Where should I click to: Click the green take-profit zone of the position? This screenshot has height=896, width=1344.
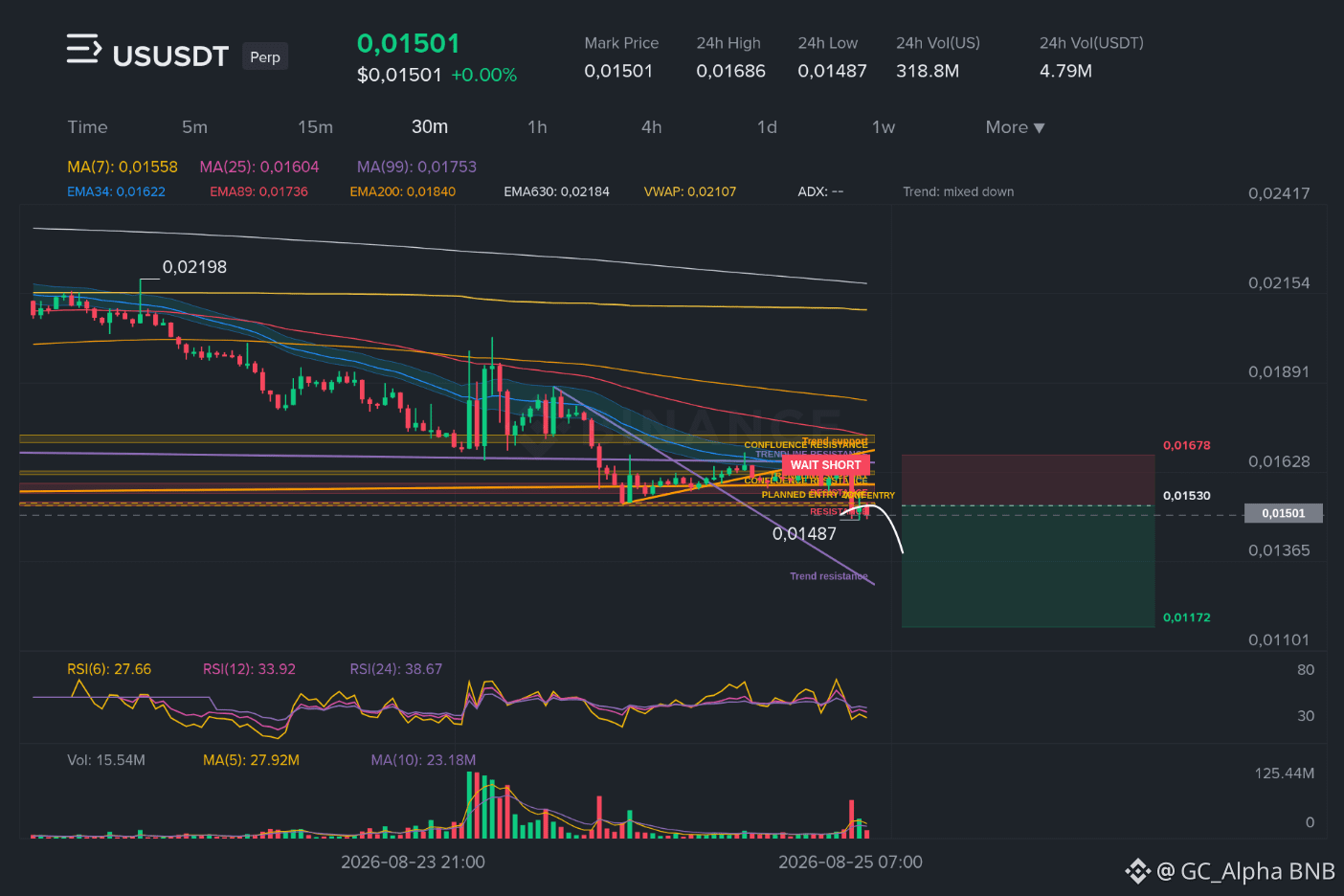tap(1028, 567)
